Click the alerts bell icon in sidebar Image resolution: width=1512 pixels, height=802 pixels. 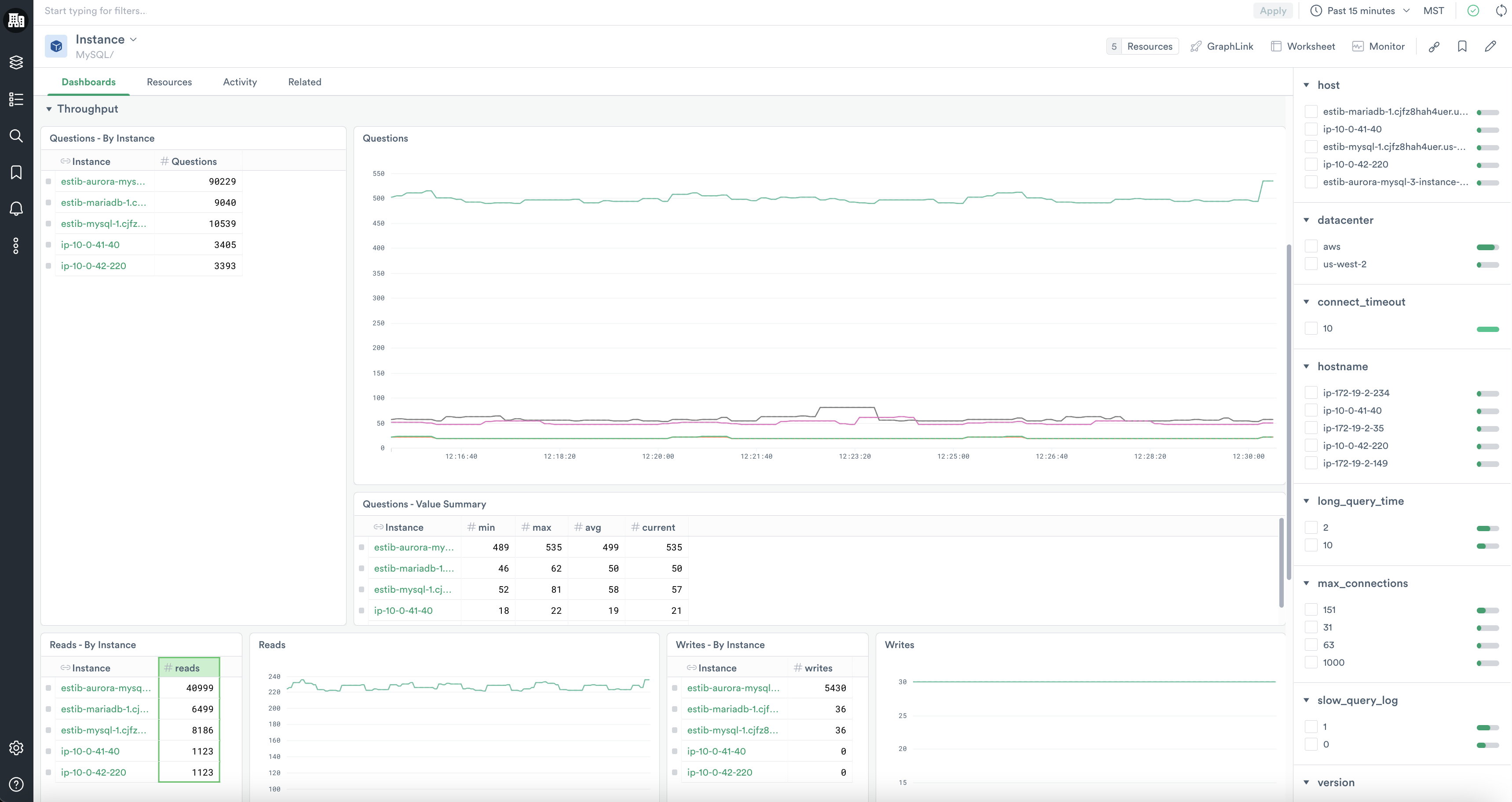(x=16, y=209)
